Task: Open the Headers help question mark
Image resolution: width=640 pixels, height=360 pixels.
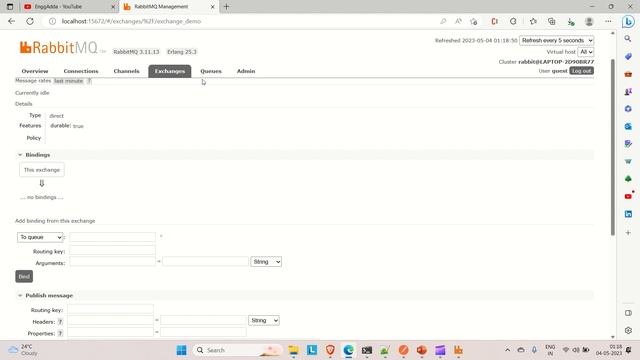Action: click(x=60, y=322)
